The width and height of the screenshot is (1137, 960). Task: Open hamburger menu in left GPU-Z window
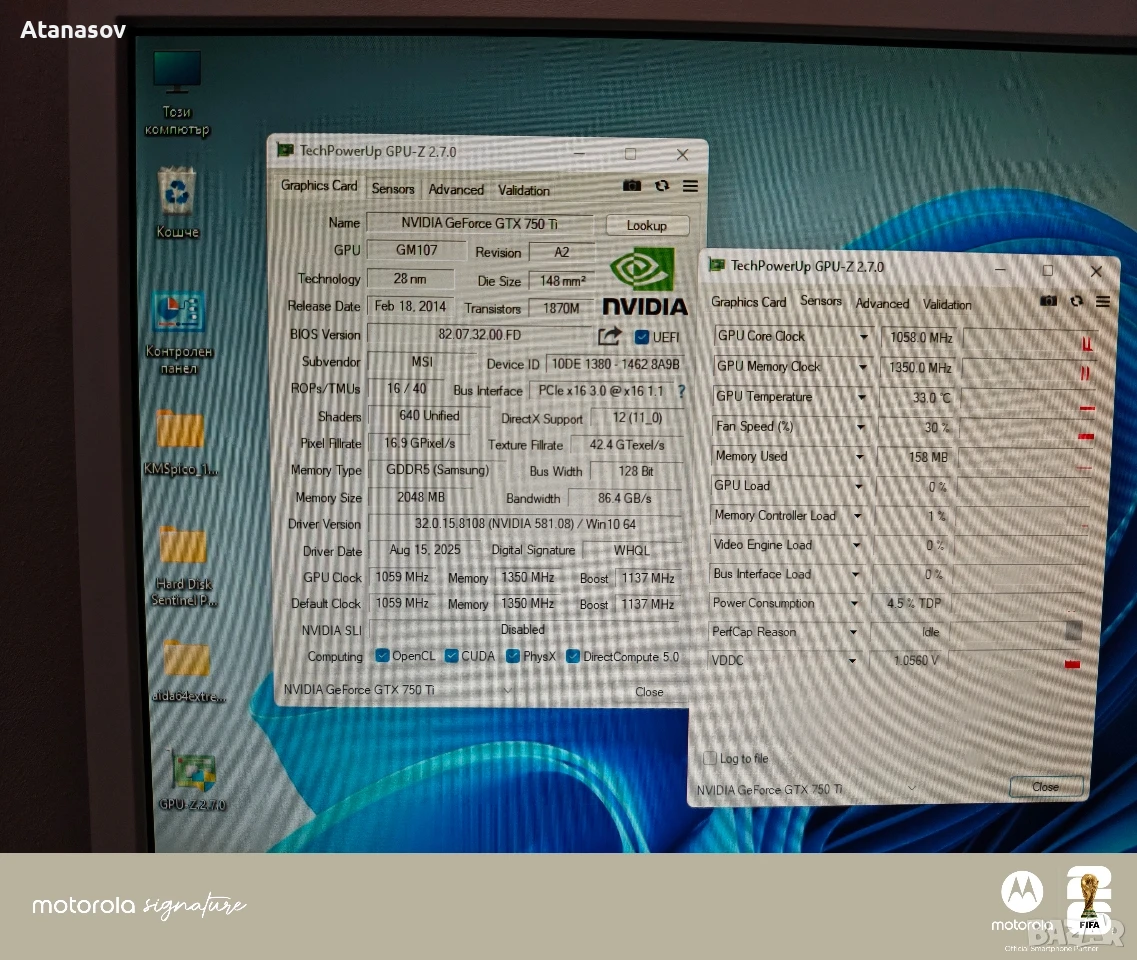click(690, 186)
